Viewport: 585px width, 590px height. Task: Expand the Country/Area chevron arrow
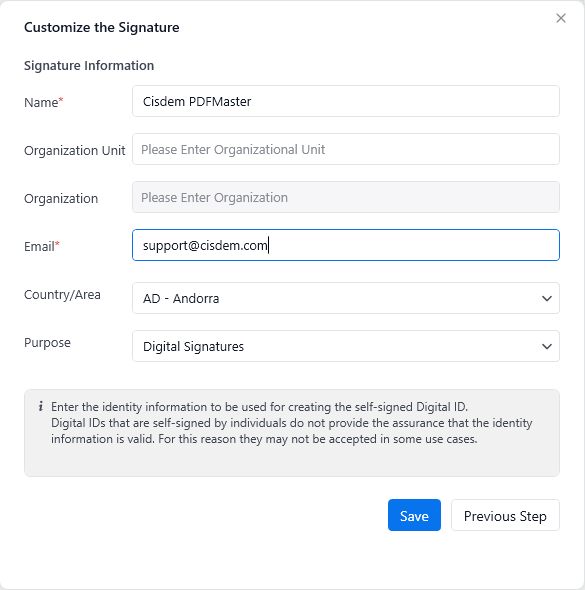(x=547, y=298)
